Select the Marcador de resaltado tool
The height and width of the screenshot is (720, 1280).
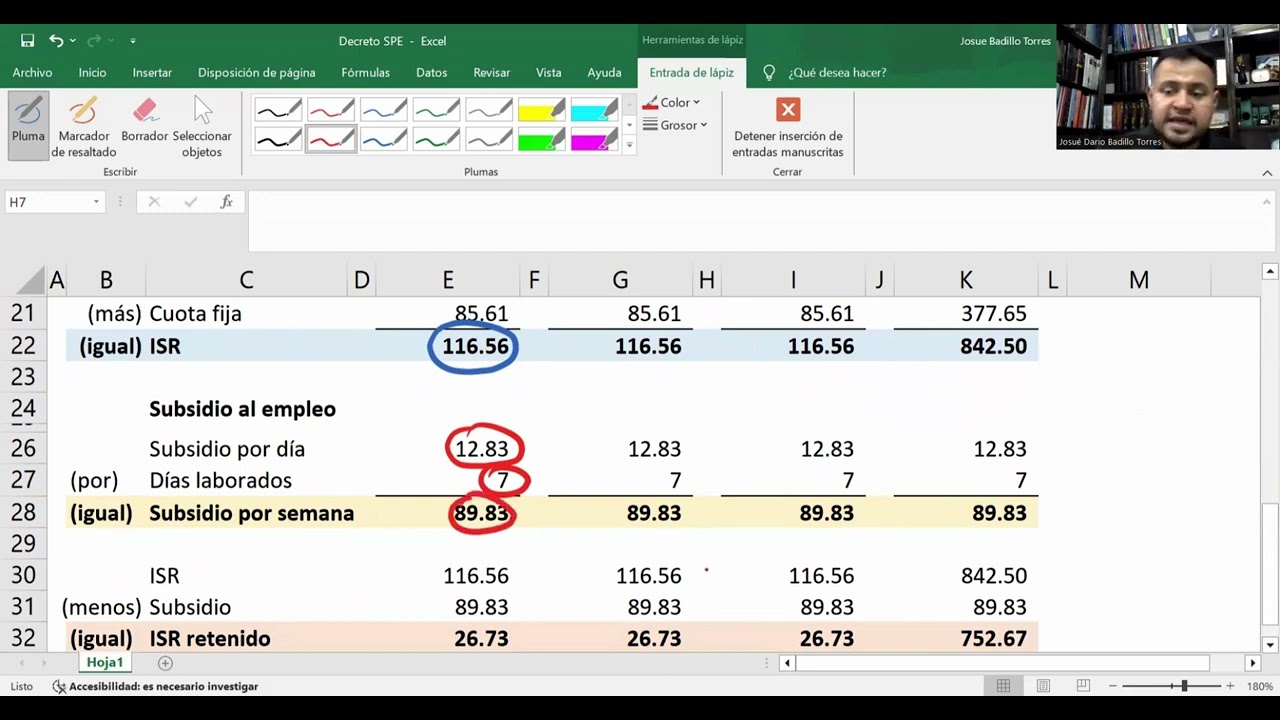[x=84, y=127]
